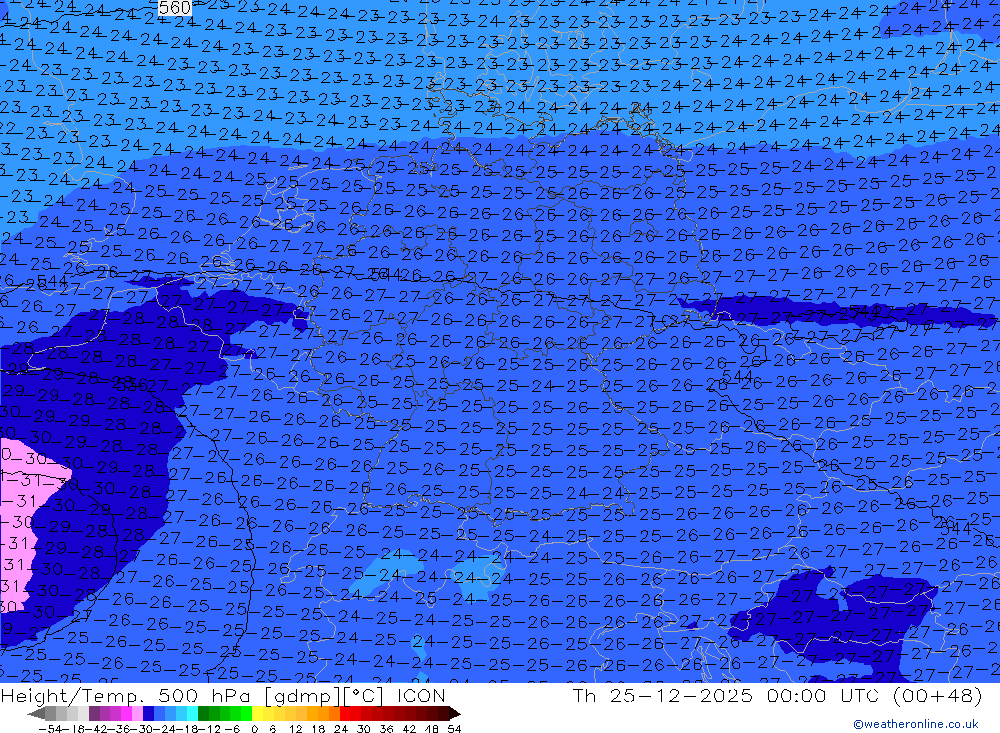Click the right arrow end of the color scale

coord(455,713)
